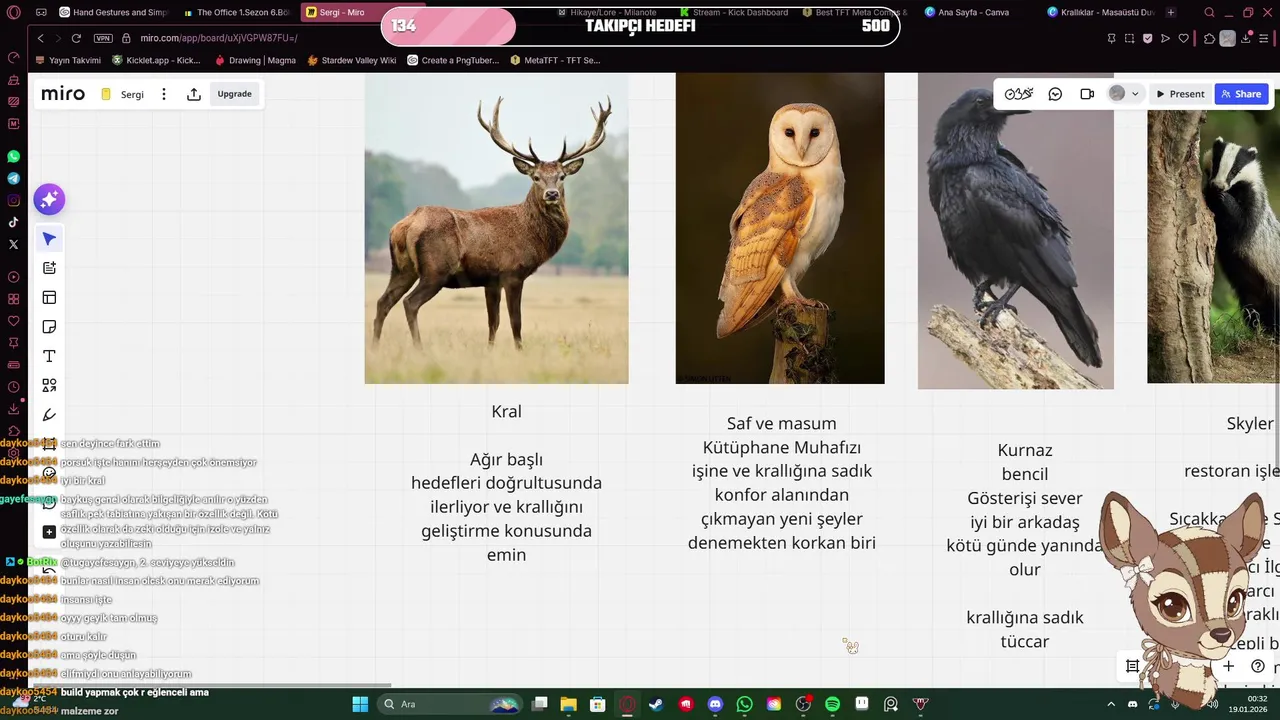
Task: Open Spotify from the taskbar
Action: pyautogui.click(x=832, y=704)
